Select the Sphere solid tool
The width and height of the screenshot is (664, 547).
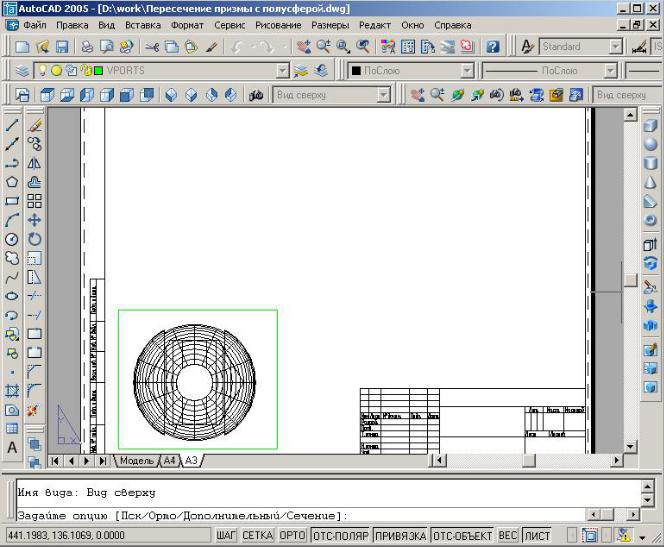(650, 144)
